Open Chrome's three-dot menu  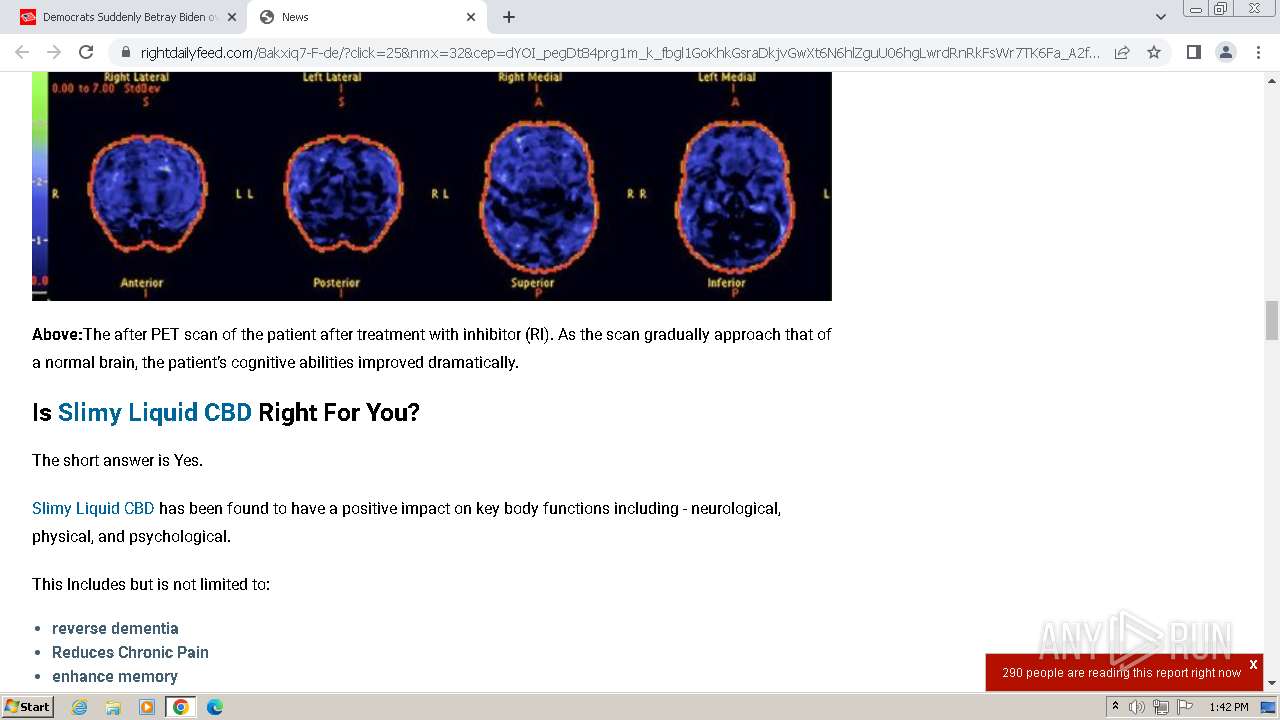[x=1258, y=52]
